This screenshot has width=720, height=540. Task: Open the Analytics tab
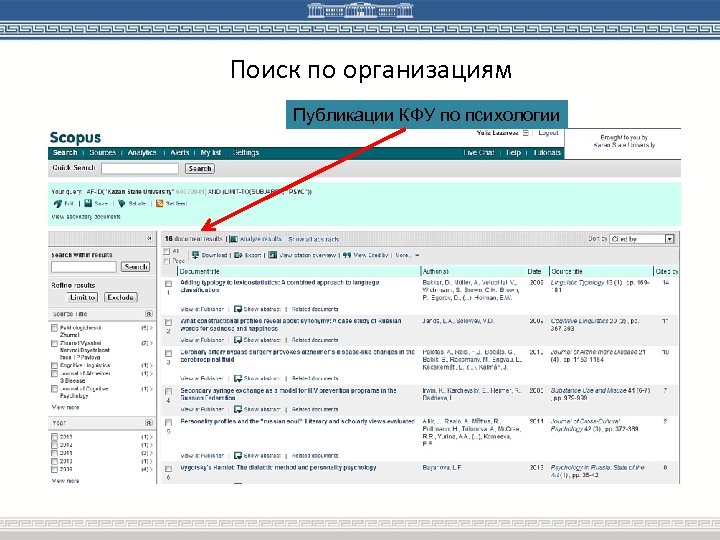tap(142, 152)
